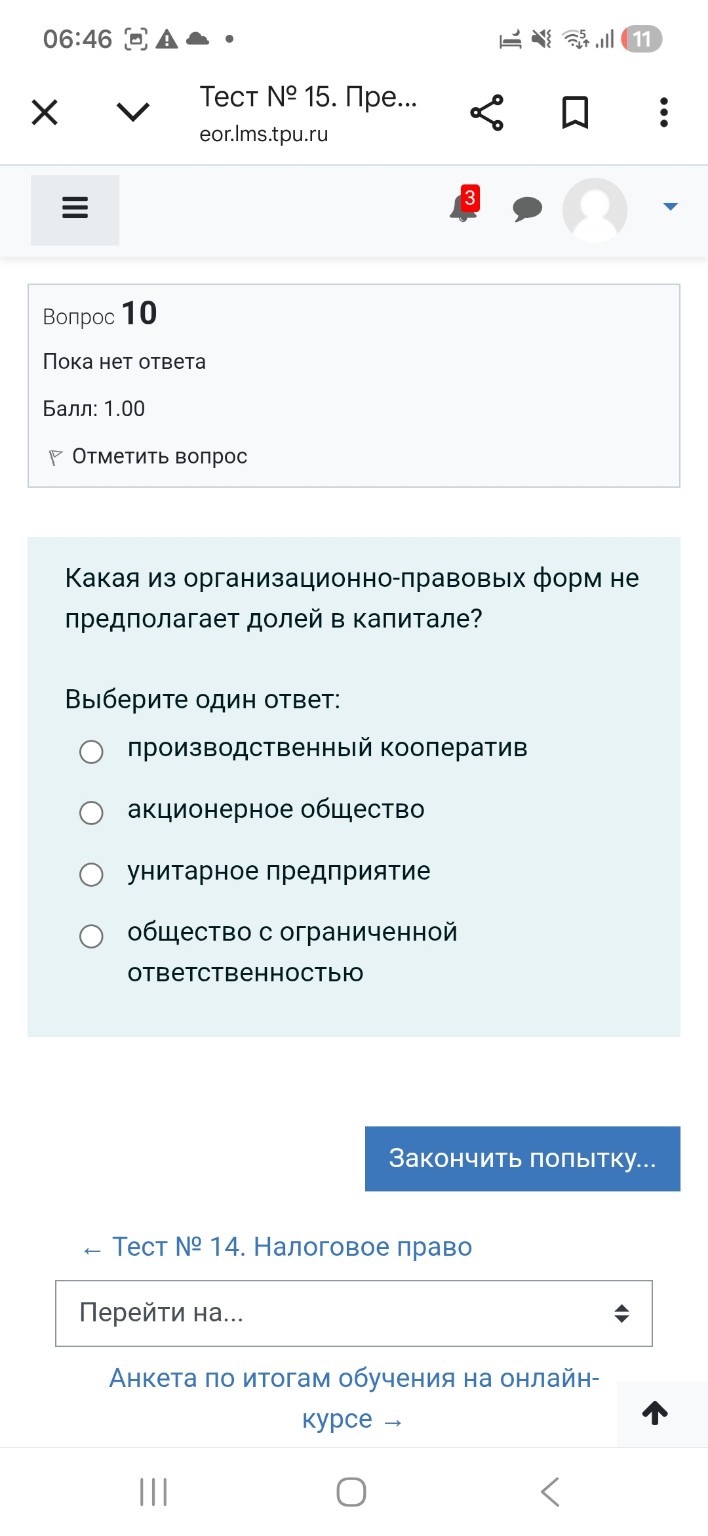Select answer производственный кооператив
The width and height of the screenshot is (708, 1536).
pyautogui.click(x=91, y=752)
